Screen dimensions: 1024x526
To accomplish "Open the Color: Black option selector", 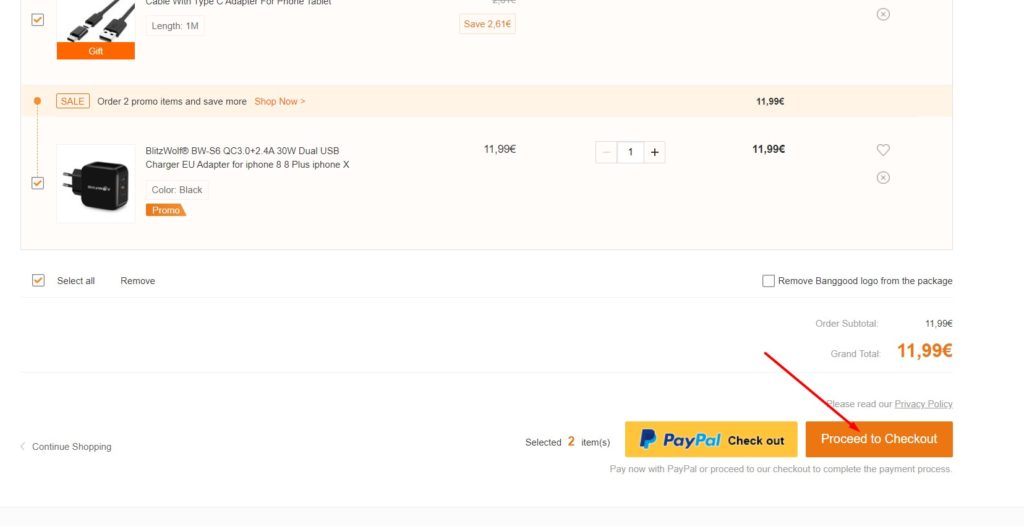I will pos(177,189).
